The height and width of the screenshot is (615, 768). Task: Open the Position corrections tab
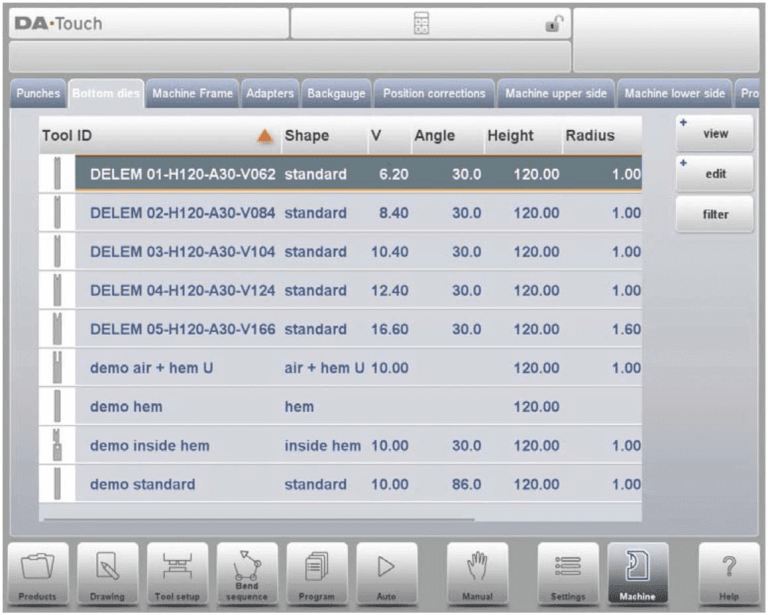pyautogui.click(x=434, y=93)
